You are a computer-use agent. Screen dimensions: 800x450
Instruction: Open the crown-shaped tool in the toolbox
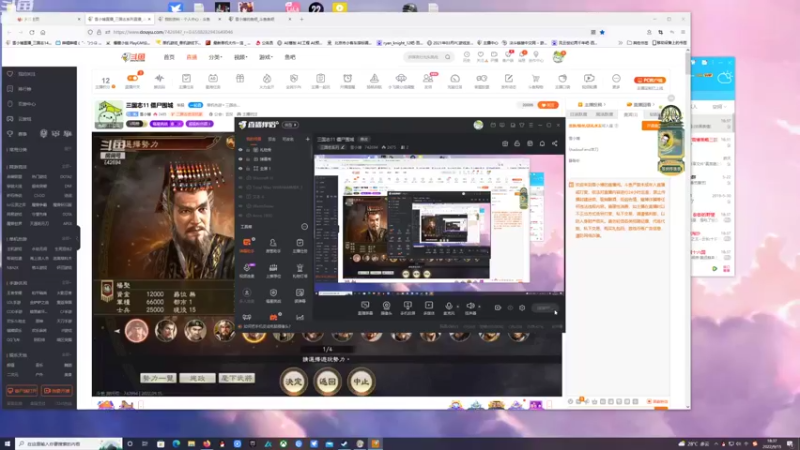(x=273, y=270)
